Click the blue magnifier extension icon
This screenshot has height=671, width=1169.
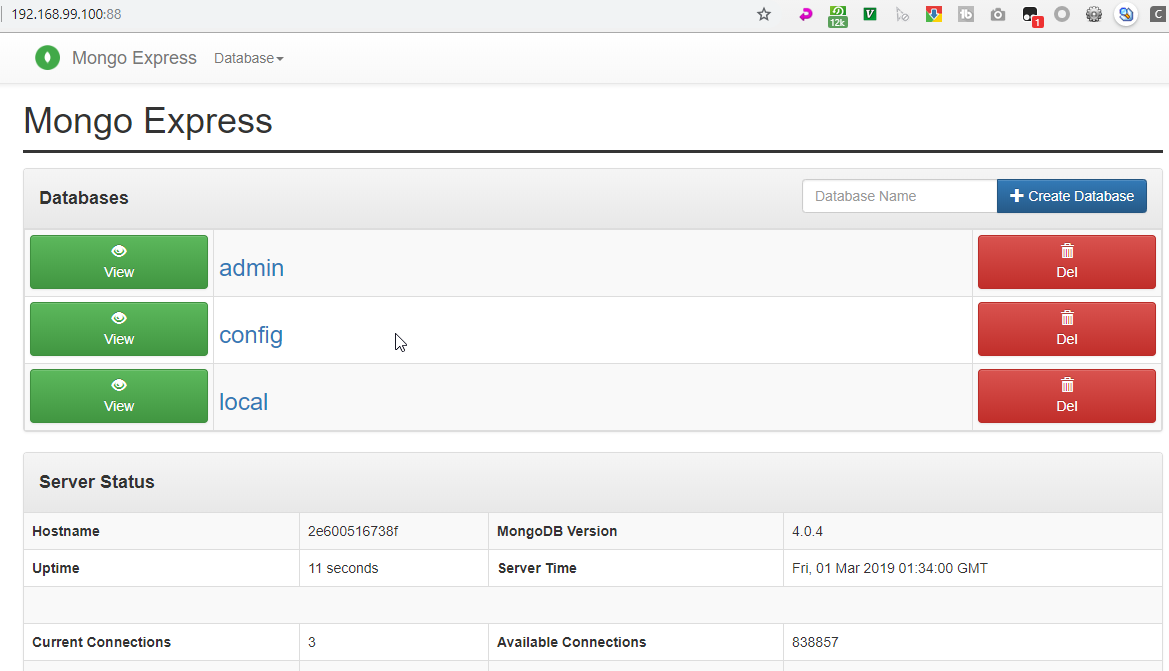(x=1126, y=14)
